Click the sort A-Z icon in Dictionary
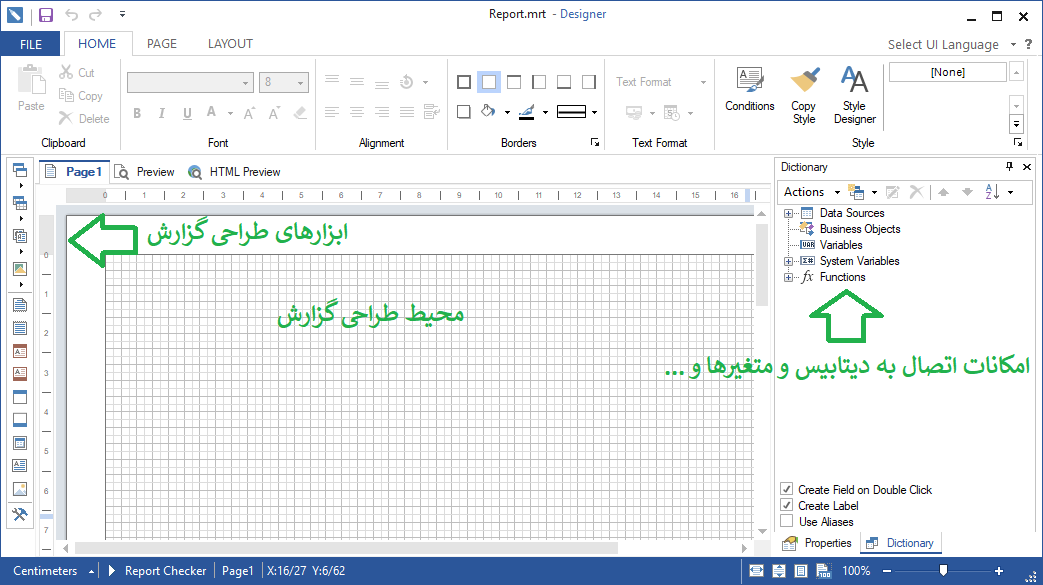 pos(992,192)
